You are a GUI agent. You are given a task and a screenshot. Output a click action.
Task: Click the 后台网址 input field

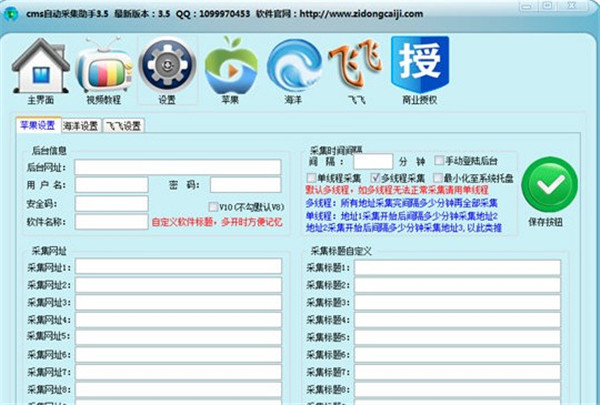click(178, 167)
